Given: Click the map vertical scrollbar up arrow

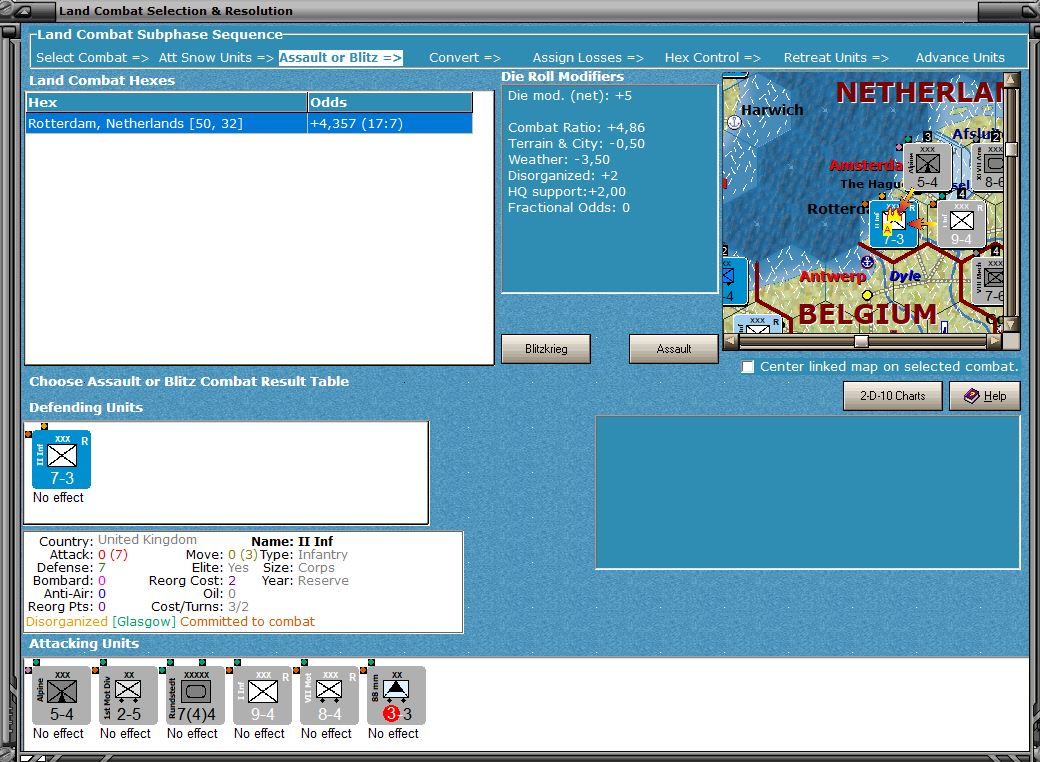Looking at the screenshot, I should 1011,80.
